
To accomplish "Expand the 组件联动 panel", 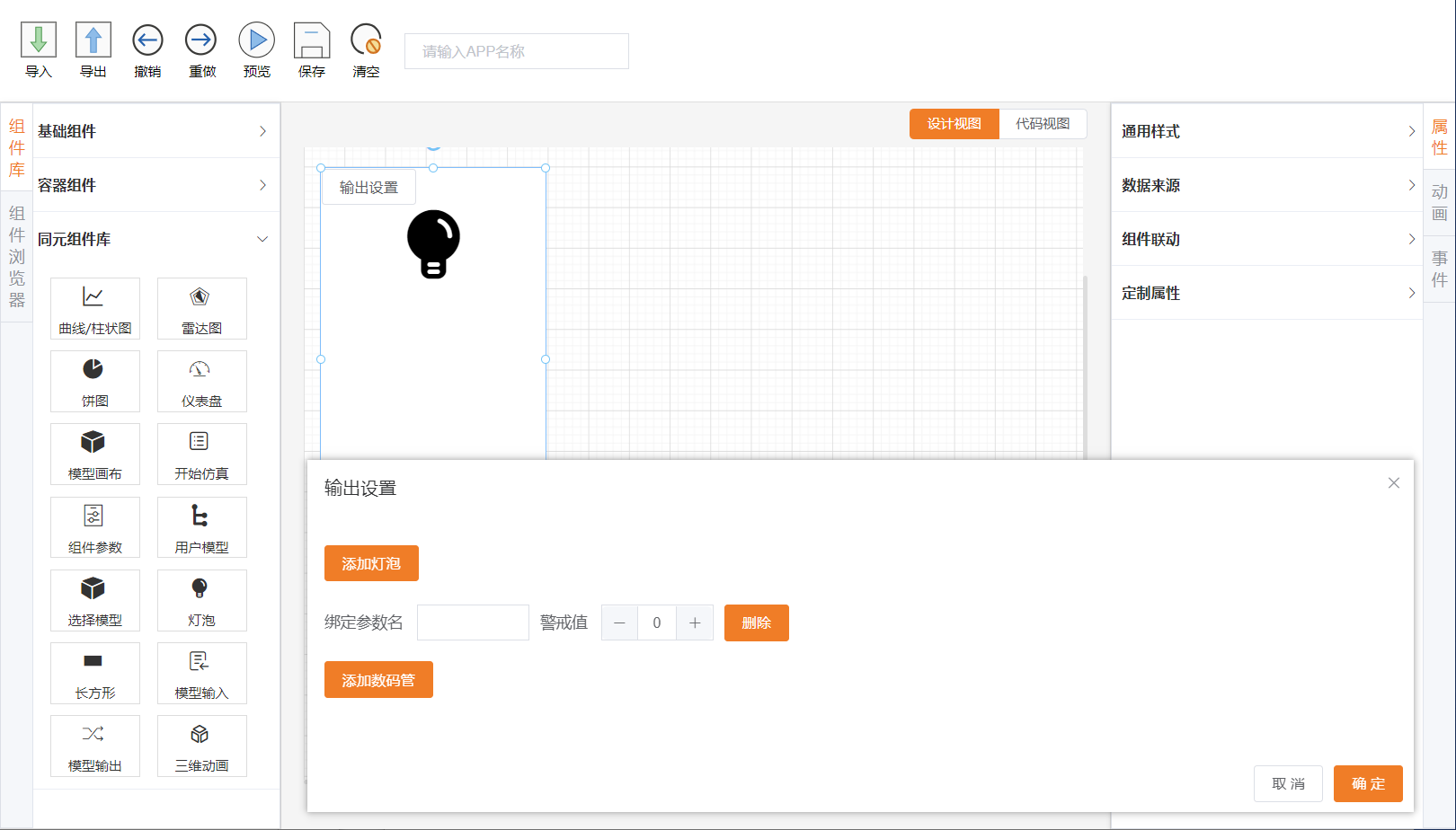I will pyautogui.click(x=1267, y=239).
